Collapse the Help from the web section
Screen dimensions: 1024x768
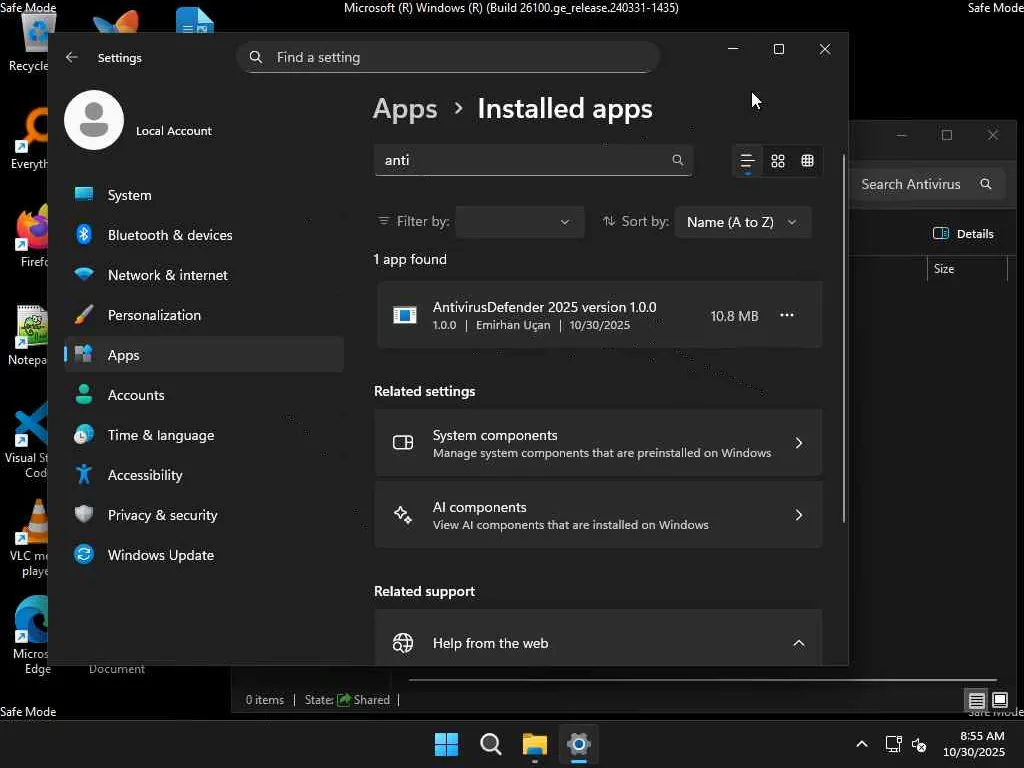[798, 643]
